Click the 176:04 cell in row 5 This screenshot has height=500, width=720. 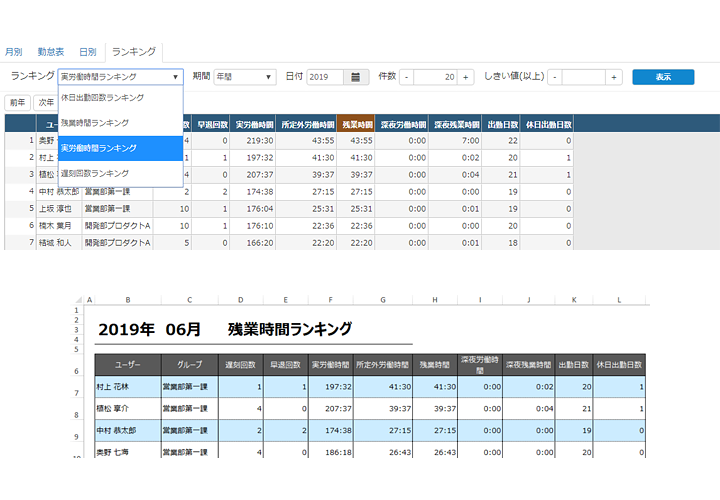click(253, 208)
